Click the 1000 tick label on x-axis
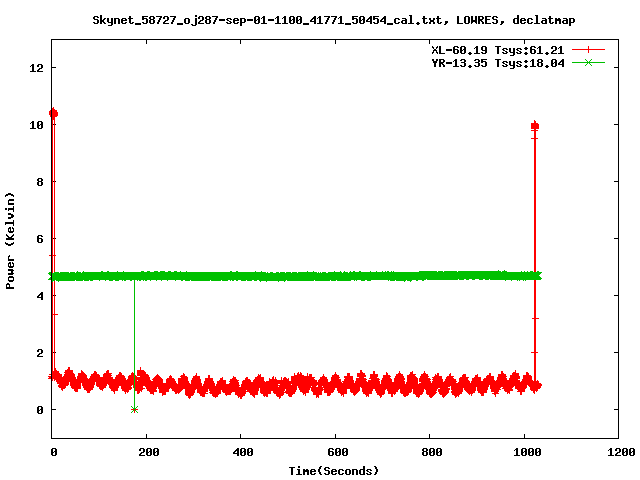This screenshot has width=640, height=480. (x=524, y=453)
